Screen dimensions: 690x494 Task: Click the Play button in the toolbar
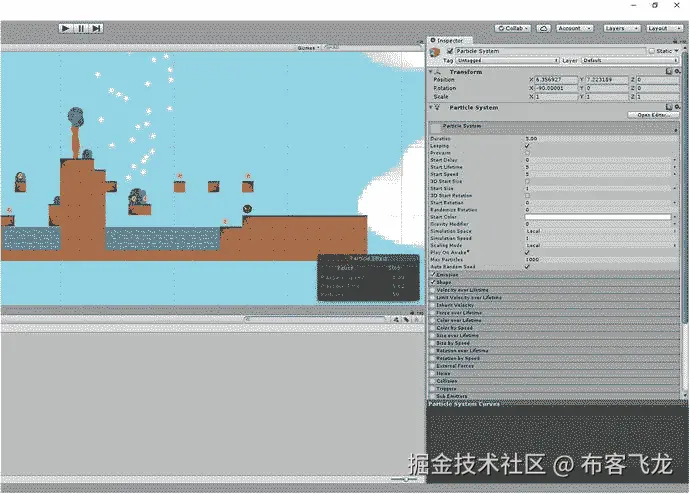[66, 28]
